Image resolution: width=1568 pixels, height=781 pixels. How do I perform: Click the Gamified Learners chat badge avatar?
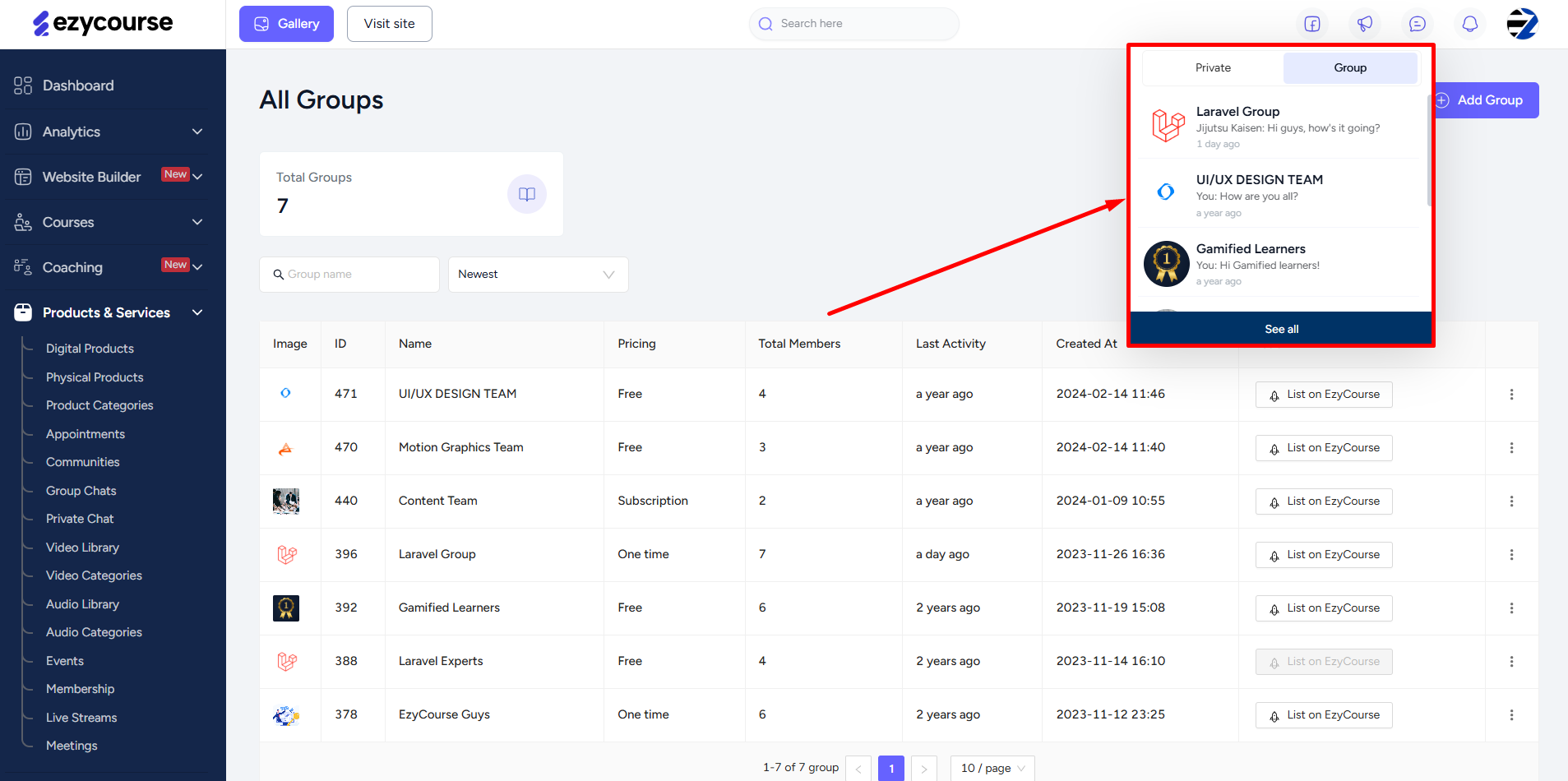pyautogui.click(x=1167, y=264)
